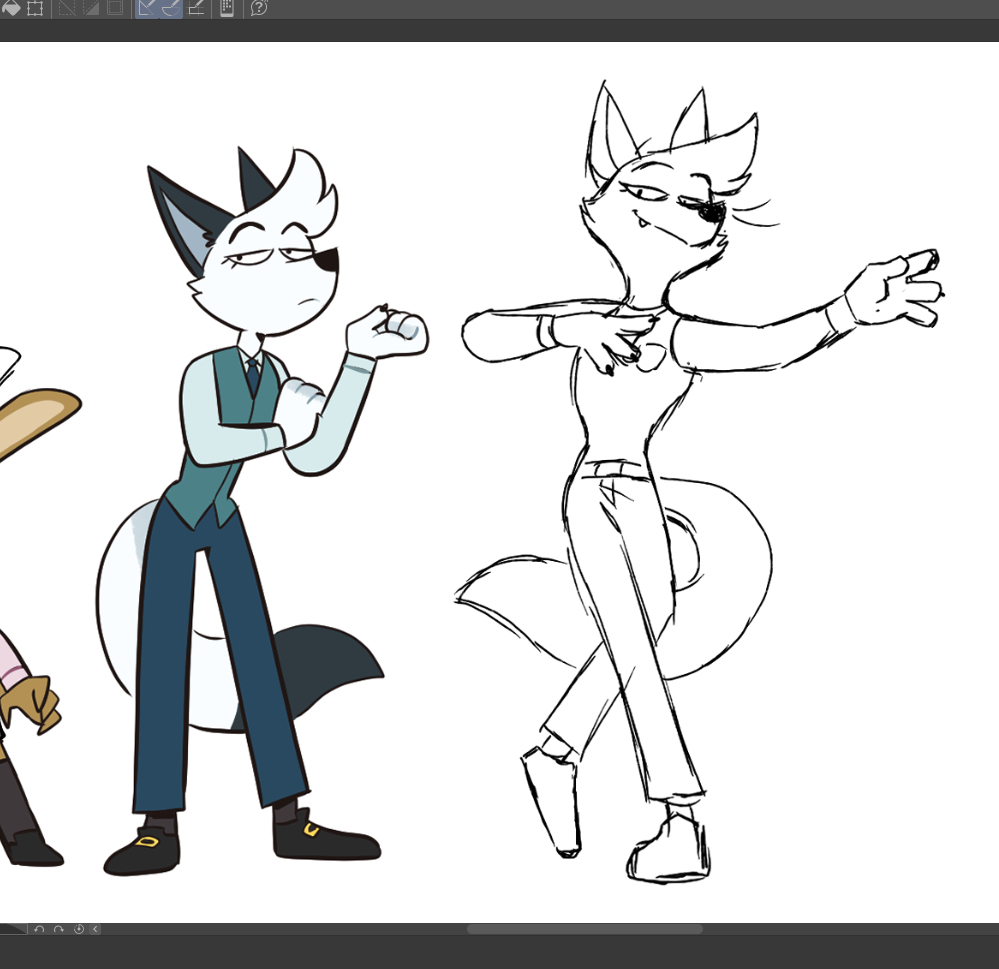This screenshot has width=999, height=969.
Task: Disable Snap to Special Ruler
Action: pyautogui.click(x=170, y=8)
